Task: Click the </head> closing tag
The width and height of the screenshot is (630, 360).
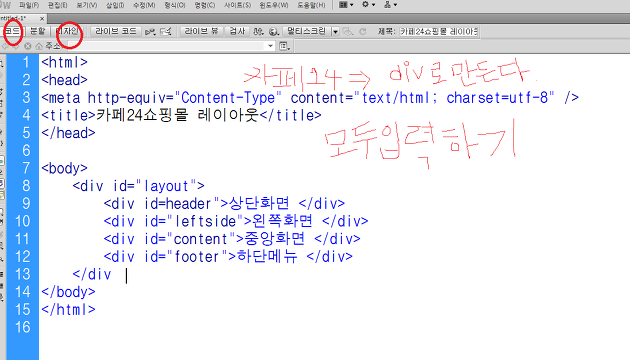Action: click(x=68, y=133)
